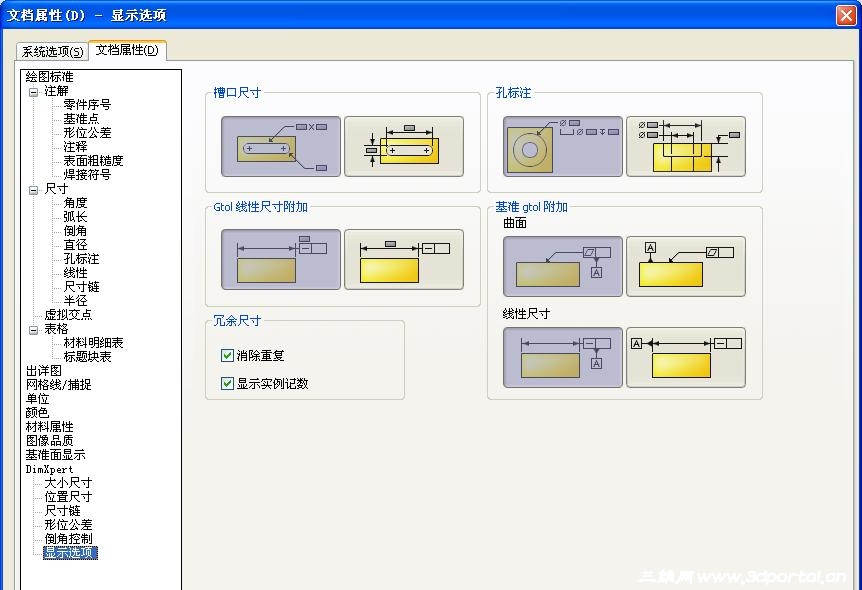Select 出详图 tree item
This screenshot has width=862, height=590.
pyautogui.click(x=43, y=371)
